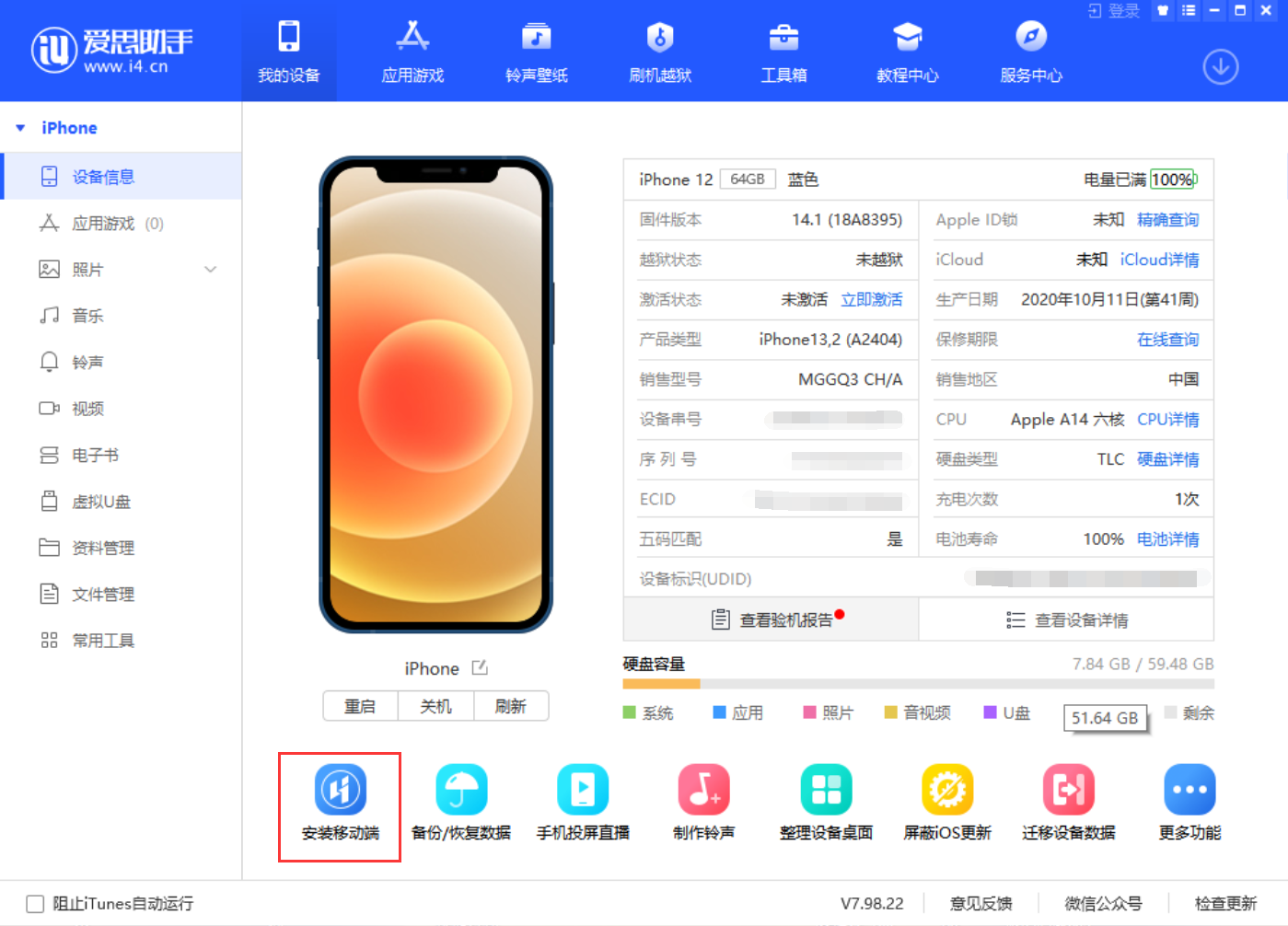Click 重启 restart button

(360, 706)
